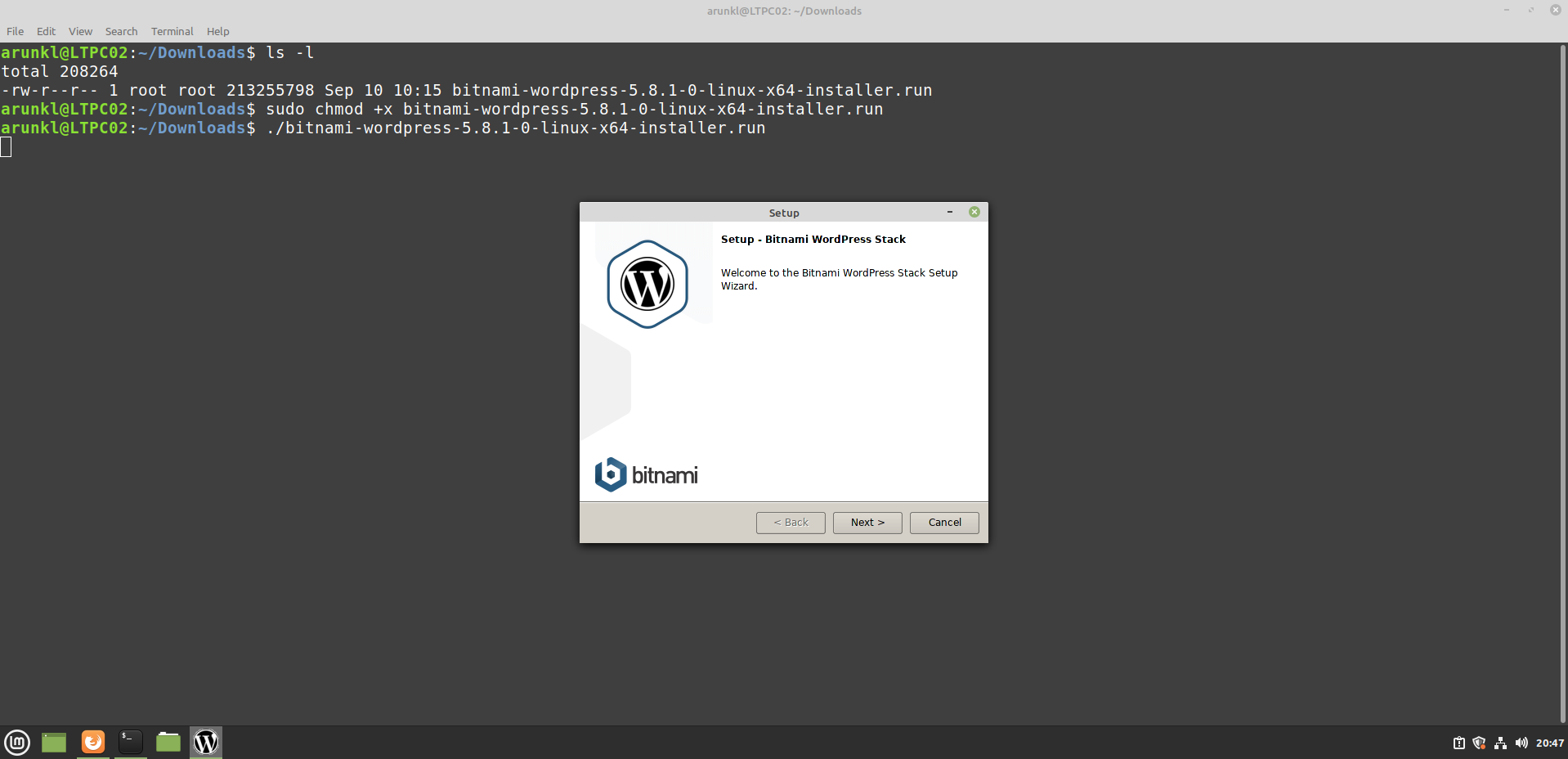Screen dimensions: 1568x759
Task: Close the terminal window
Action: coord(1556,10)
